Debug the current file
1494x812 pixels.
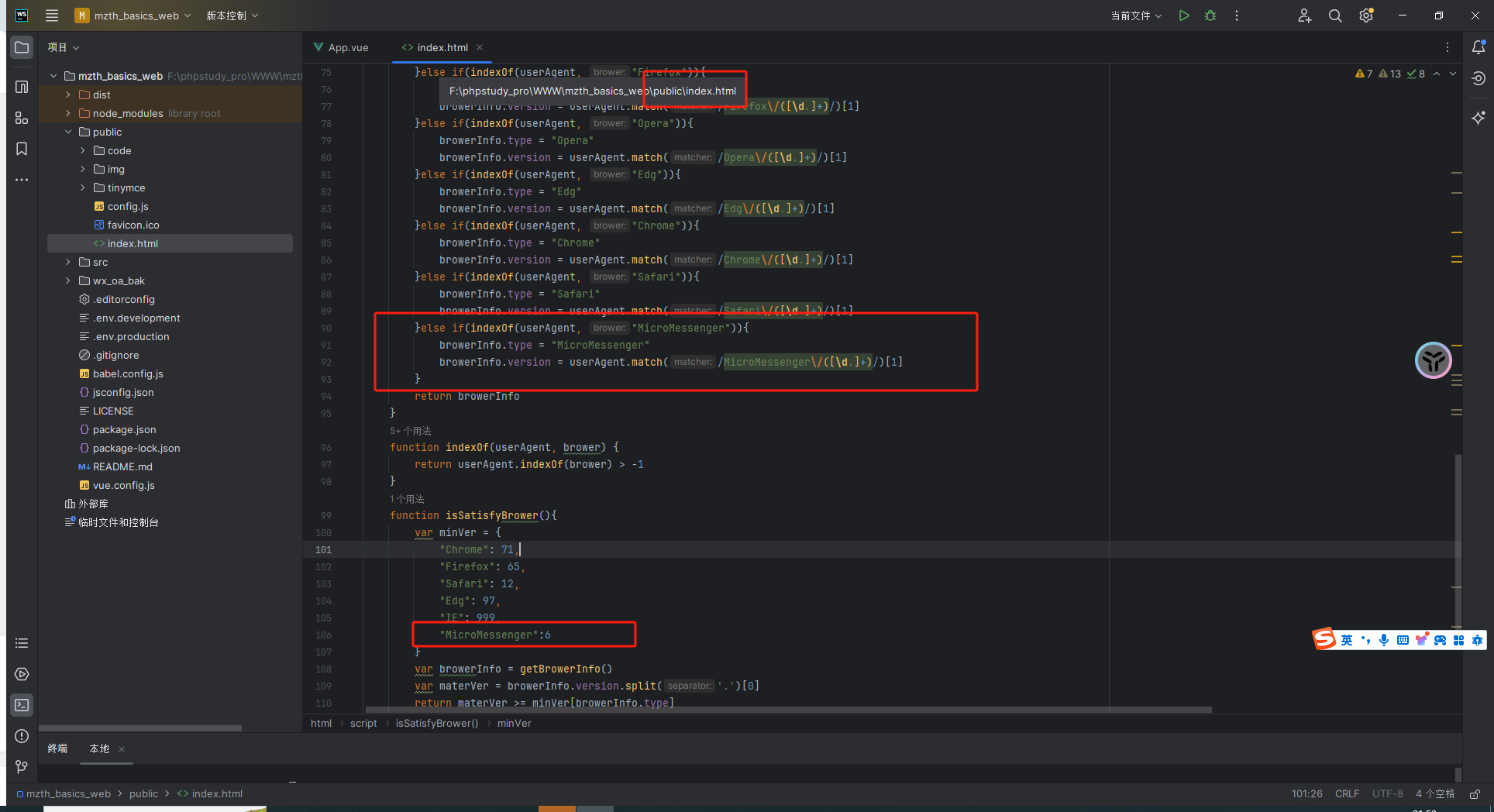click(1210, 15)
